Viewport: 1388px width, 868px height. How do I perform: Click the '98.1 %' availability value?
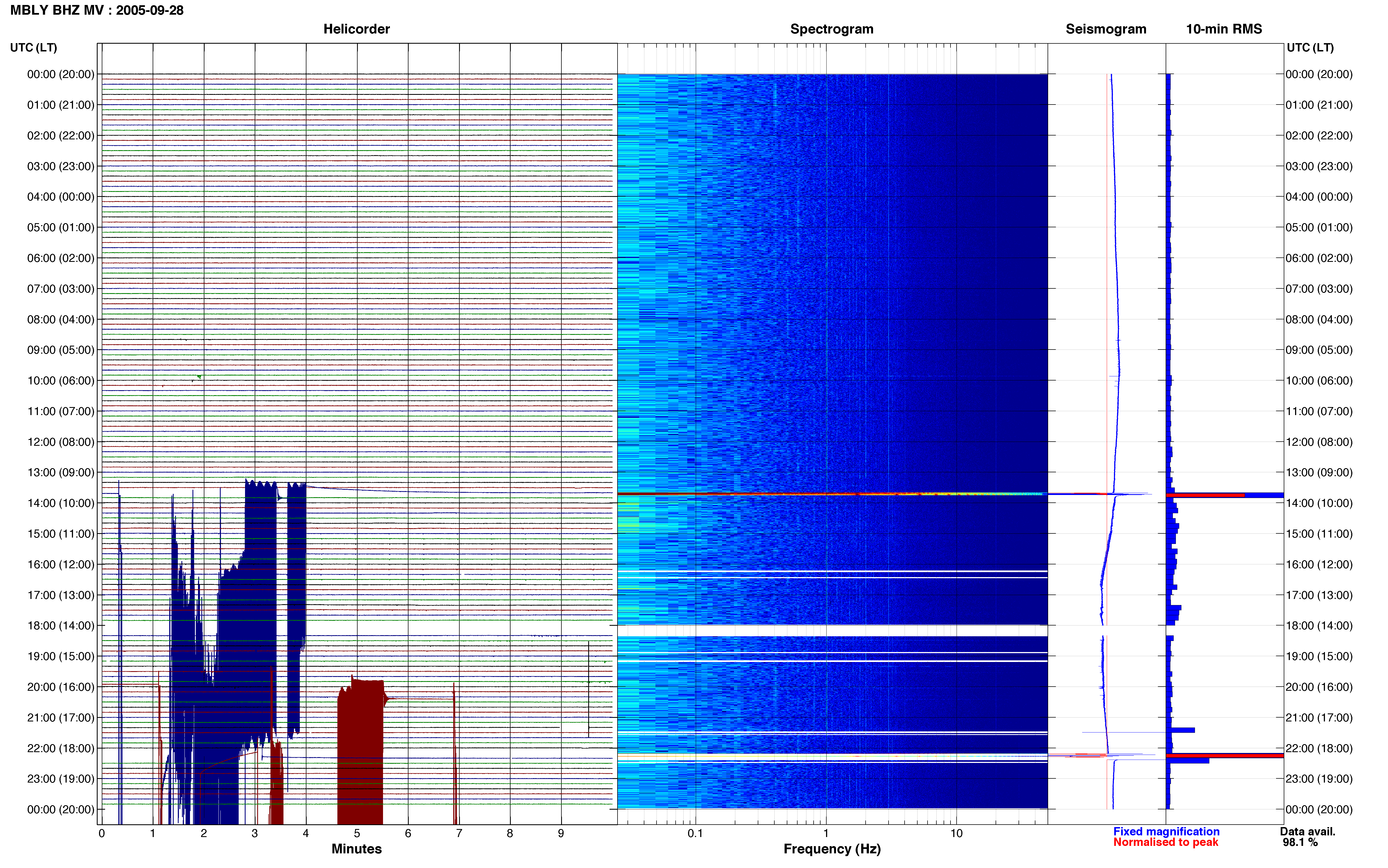pos(1300,842)
